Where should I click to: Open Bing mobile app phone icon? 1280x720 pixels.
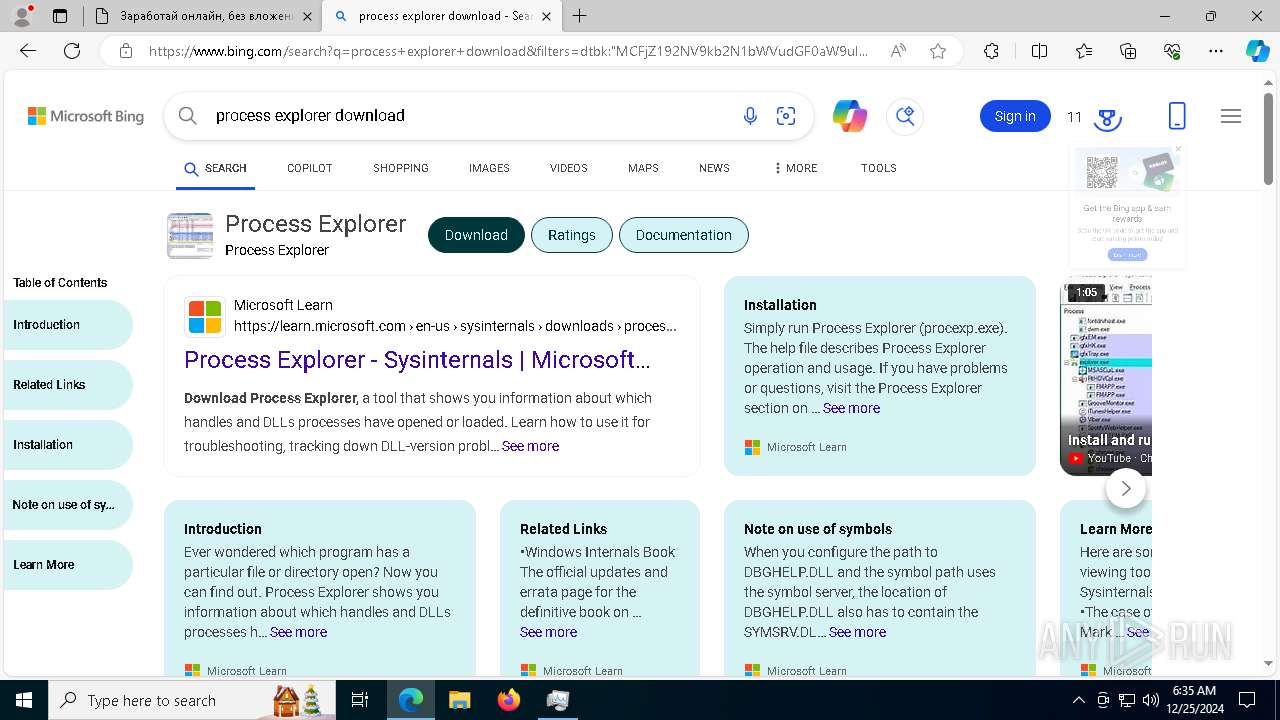click(x=1177, y=116)
